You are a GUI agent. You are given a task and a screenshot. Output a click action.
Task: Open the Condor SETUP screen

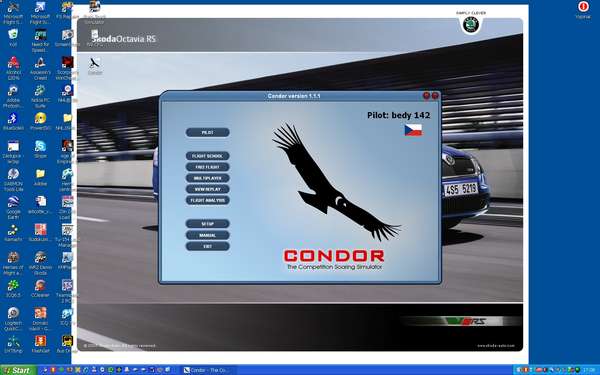tap(207, 224)
